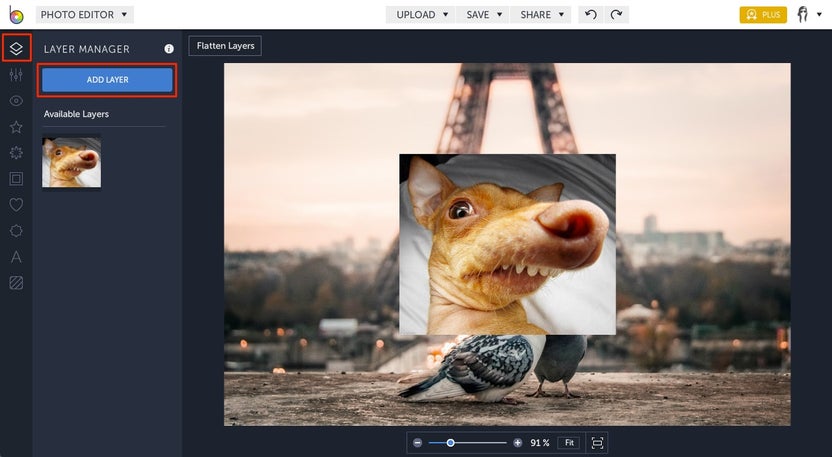
Task: Open the Upload dropdown menu
Action: tap(421, 15)
